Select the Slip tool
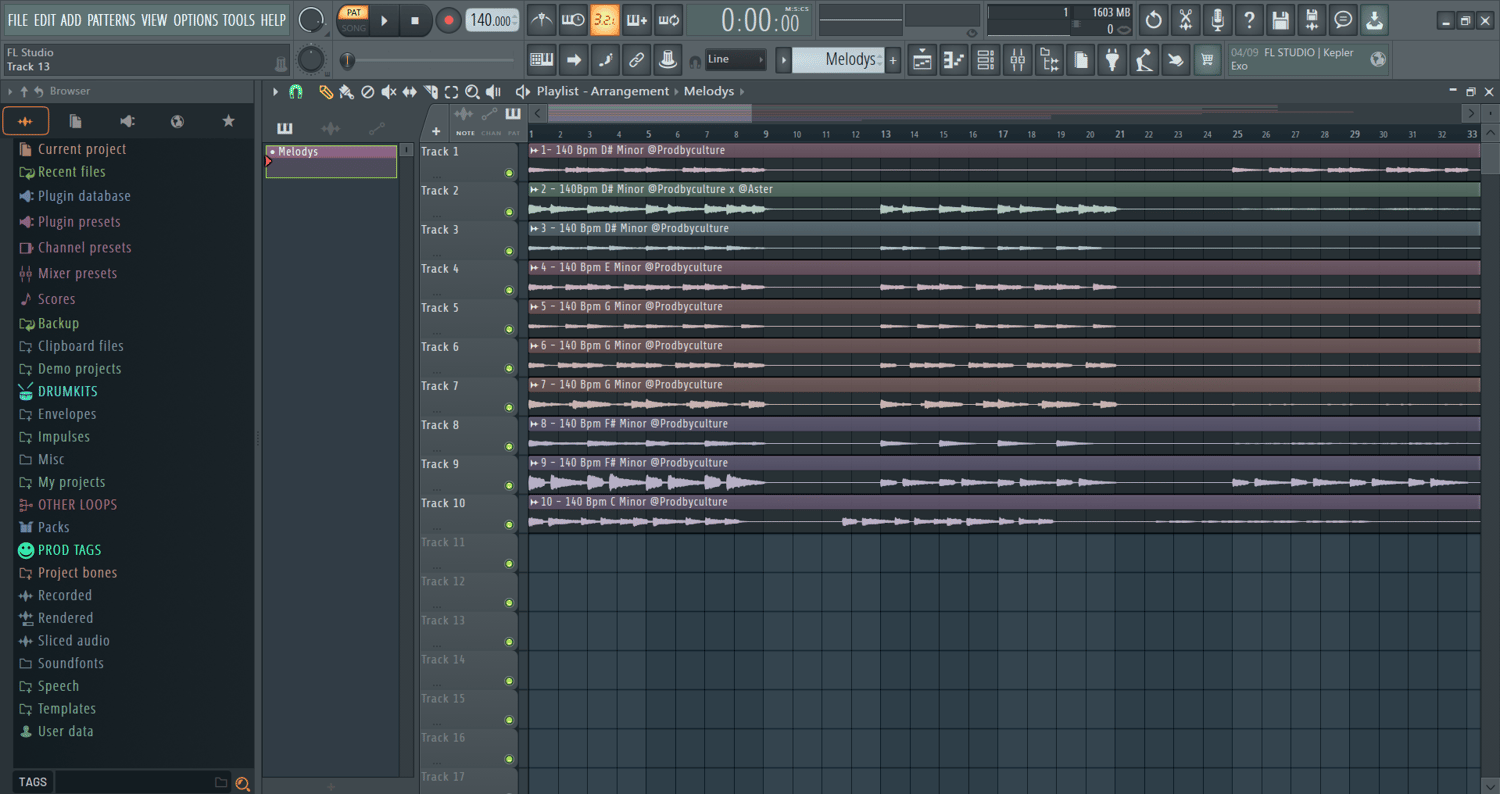 point(410,91)
